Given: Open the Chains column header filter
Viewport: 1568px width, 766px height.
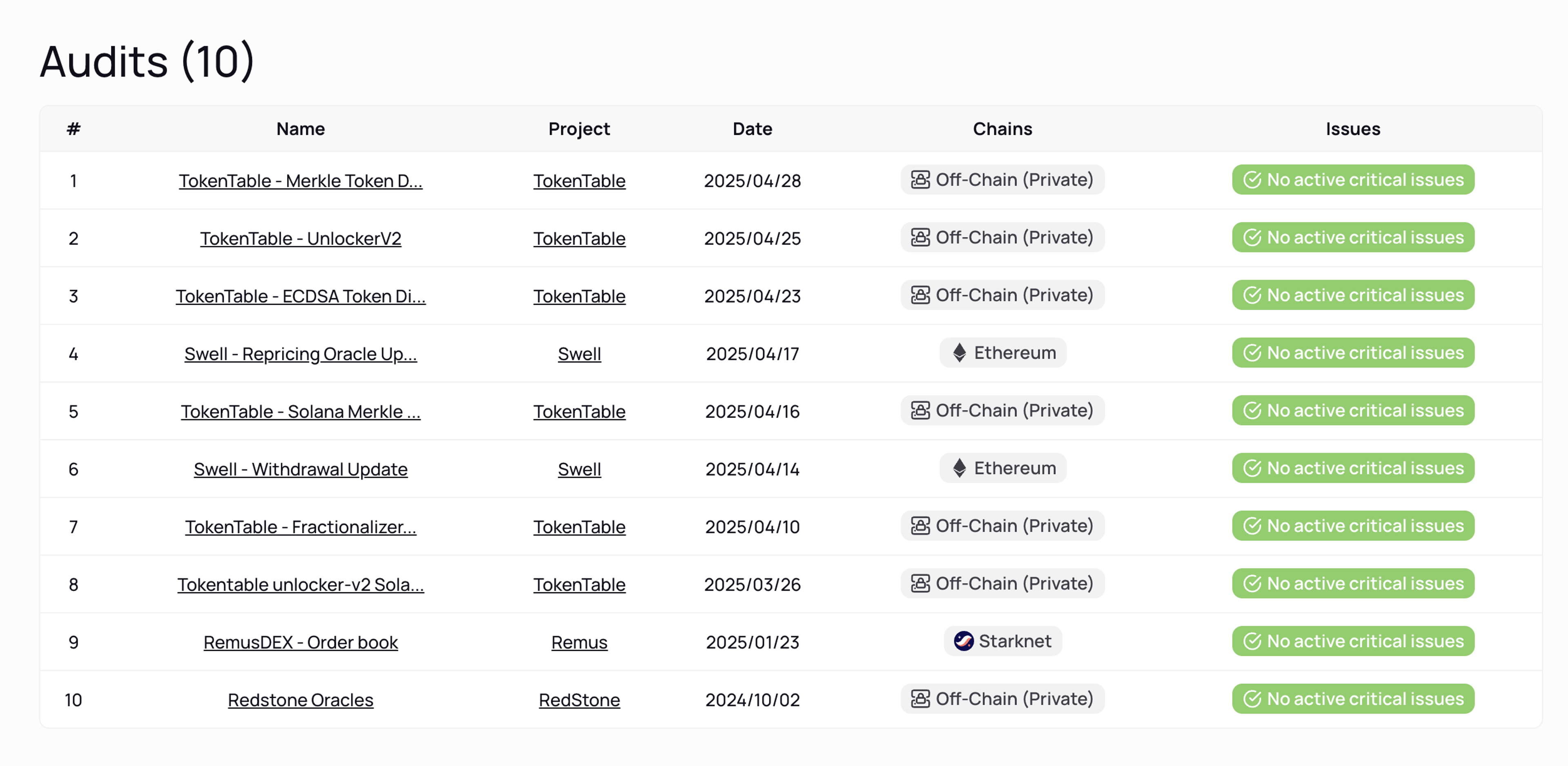Looking at the screenshot, I should tap(1002, 128).
